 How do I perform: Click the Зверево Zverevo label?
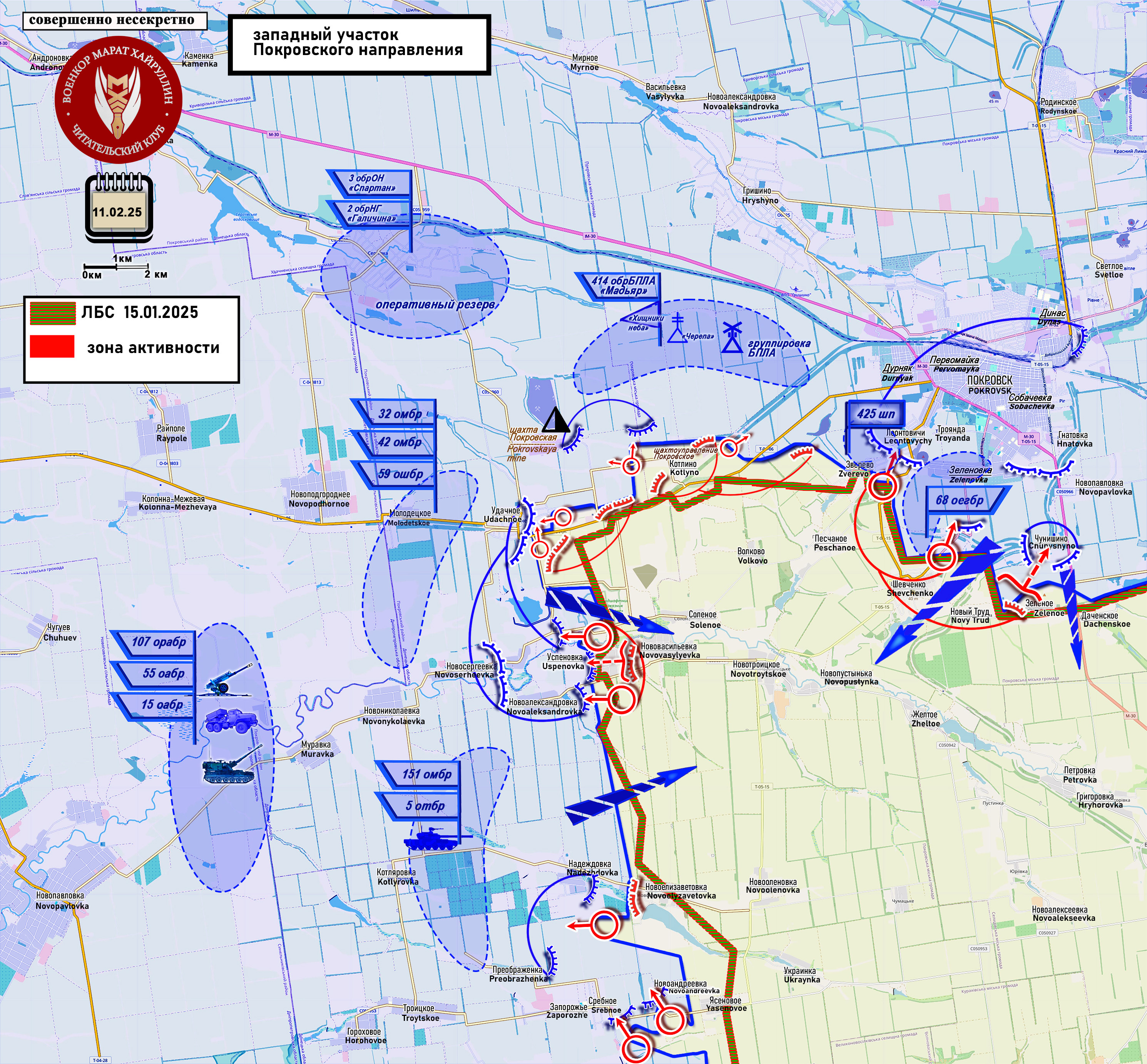coord(856,469)
